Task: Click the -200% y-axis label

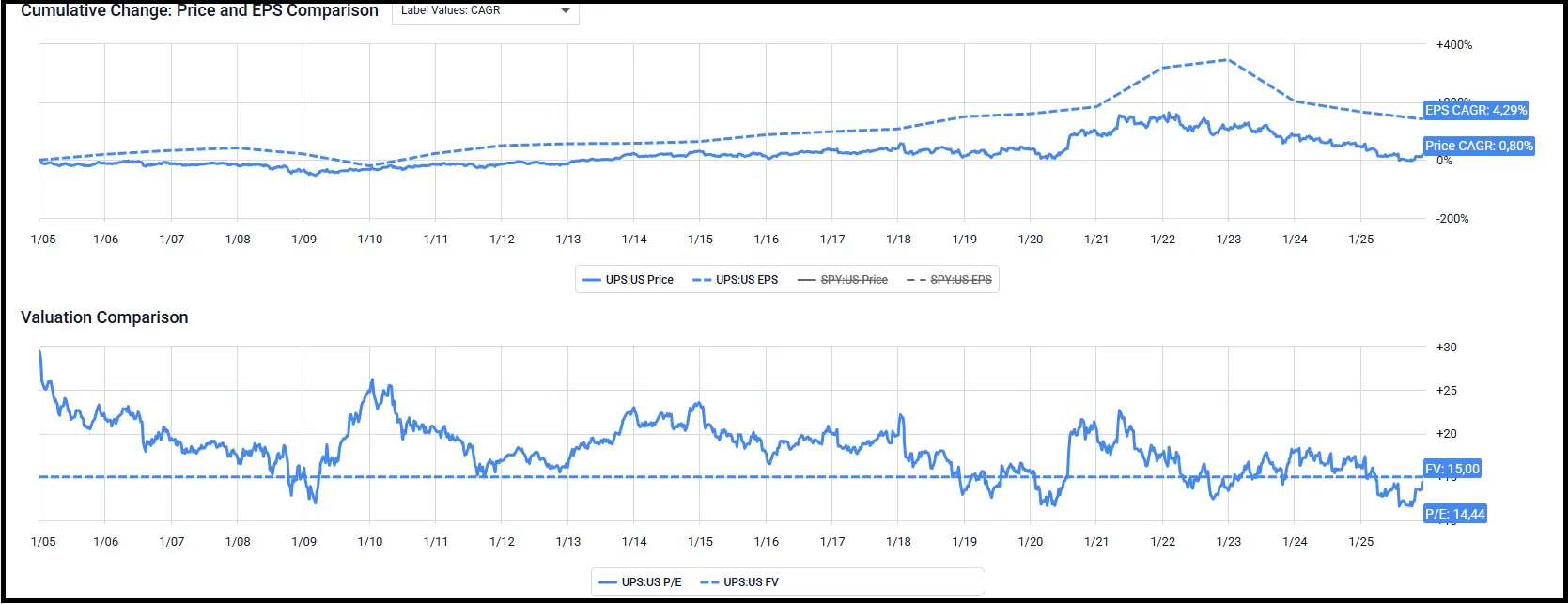Action: pos(1452,219)
